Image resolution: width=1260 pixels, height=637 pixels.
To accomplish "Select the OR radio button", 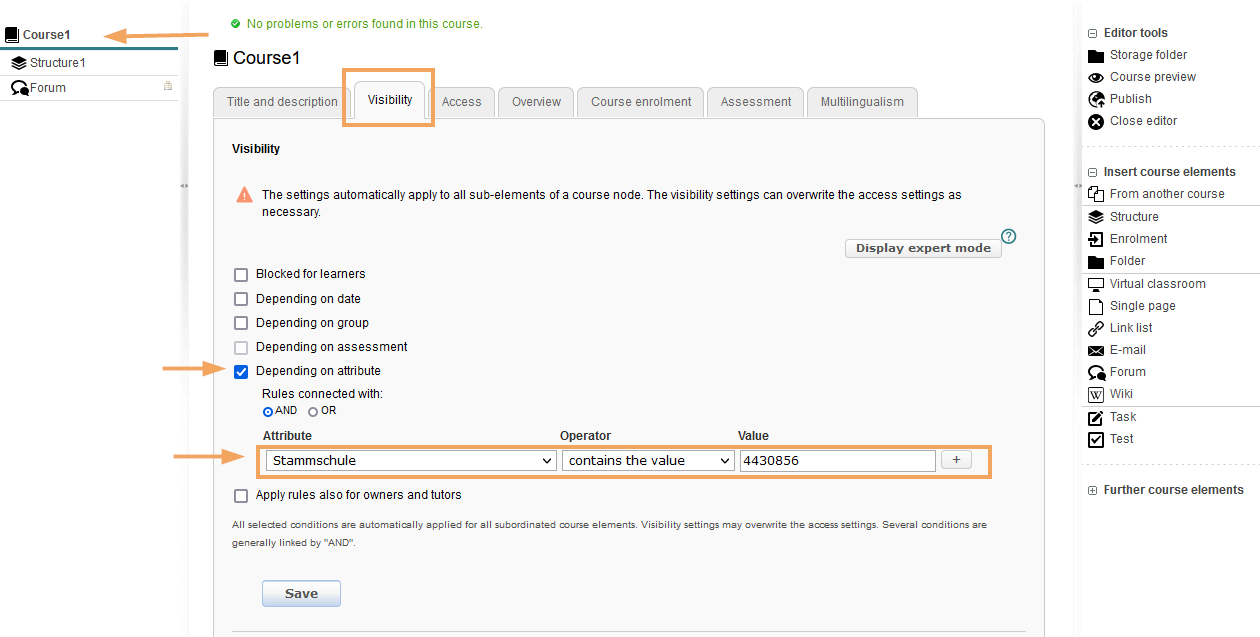I will [313, 411].
